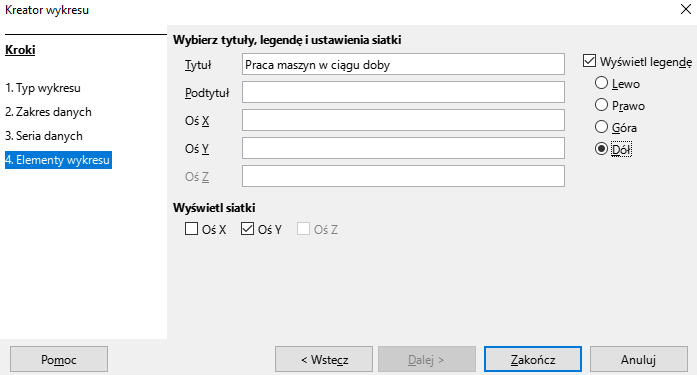Select the Dół legend radio button
This screenshot has width=697, height=375.
tap(601, 149)
